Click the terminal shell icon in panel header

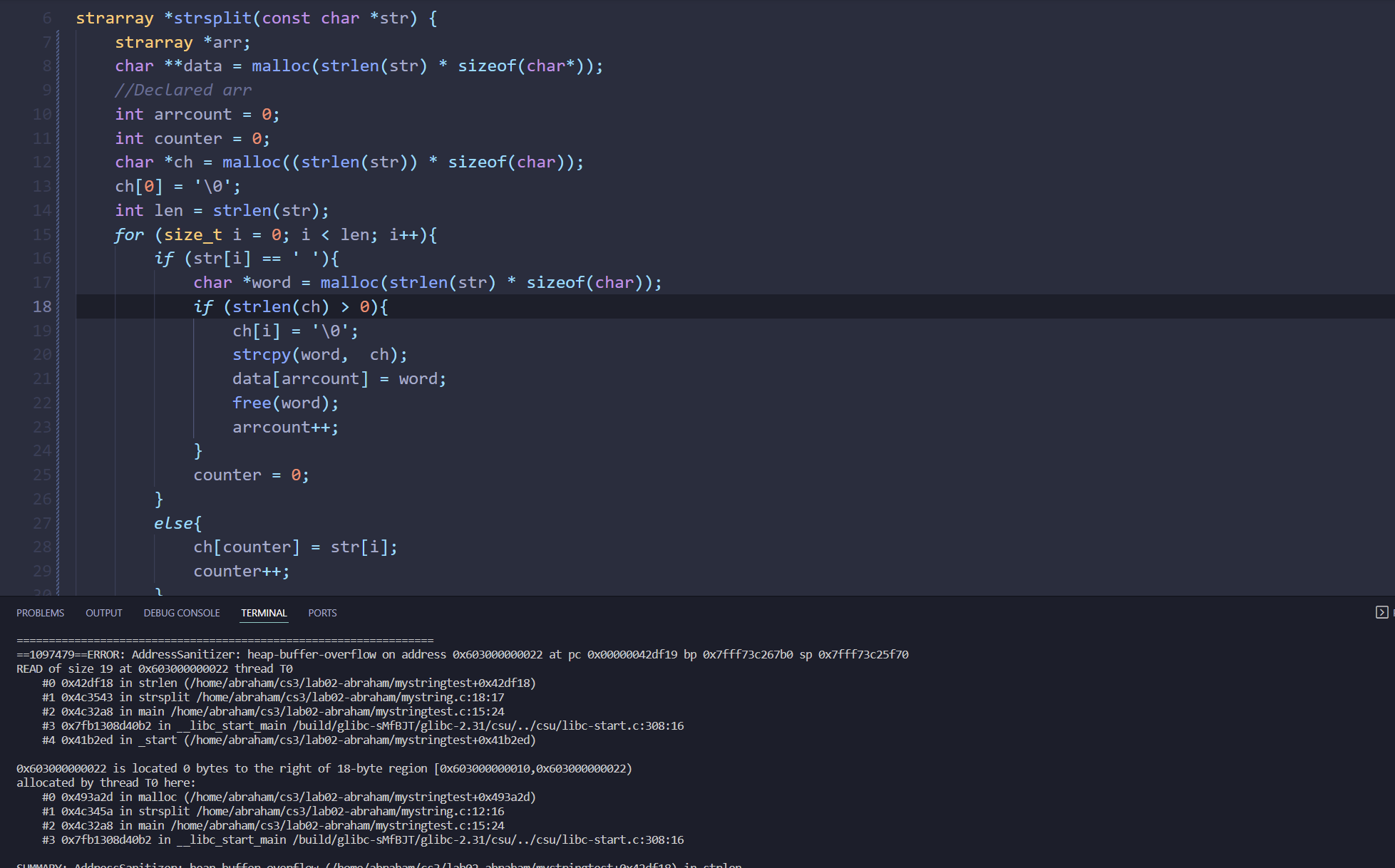point(1381,612)
